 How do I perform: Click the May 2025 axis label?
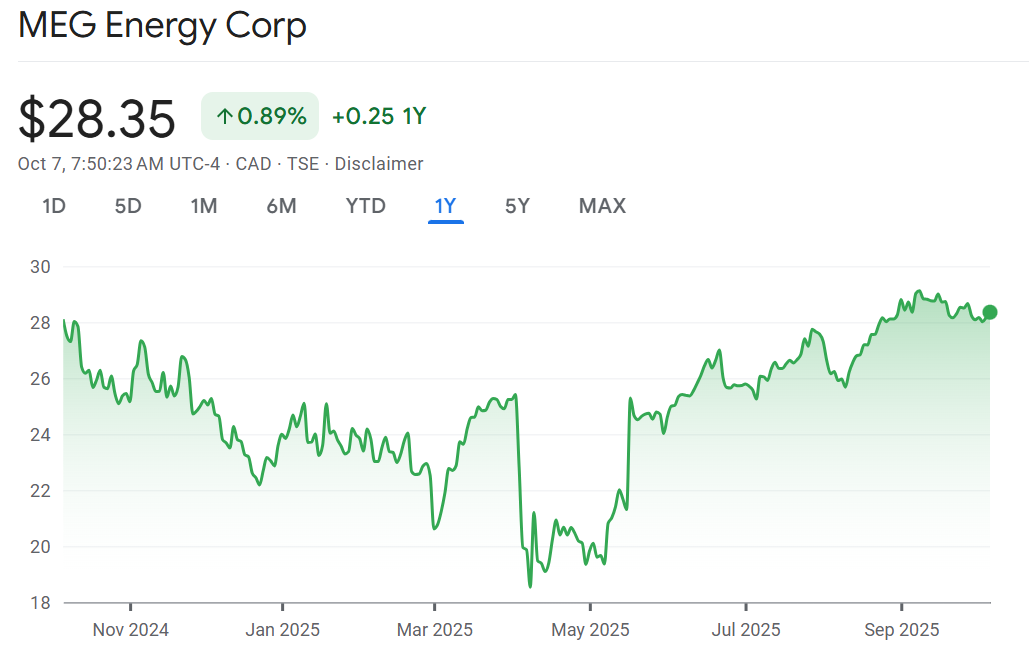coord(591,630)
